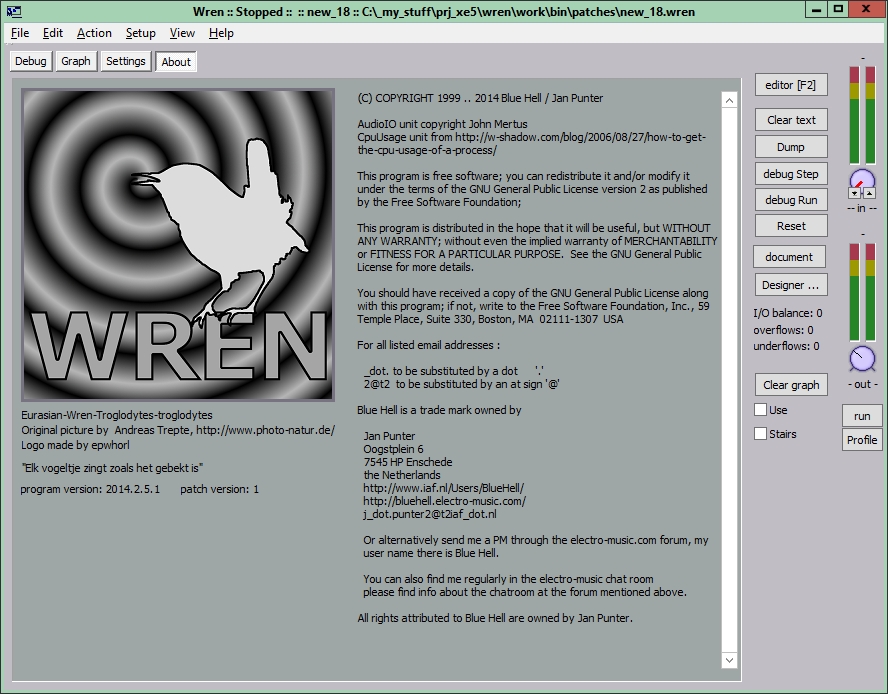The image size is (888, 694).
Task: Switch to the Graph tab
Action: [76, 61]
